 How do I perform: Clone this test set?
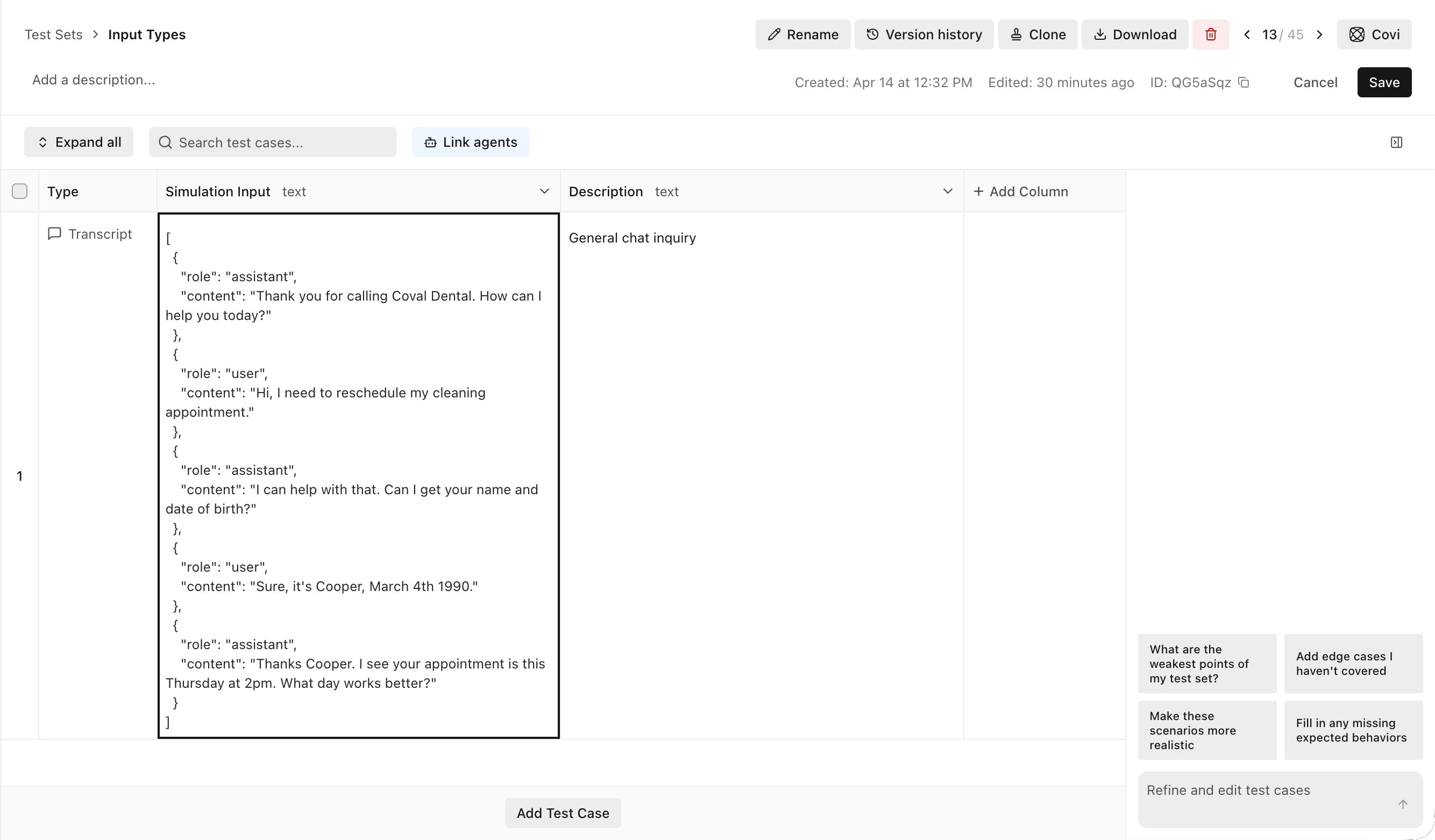1038,34
